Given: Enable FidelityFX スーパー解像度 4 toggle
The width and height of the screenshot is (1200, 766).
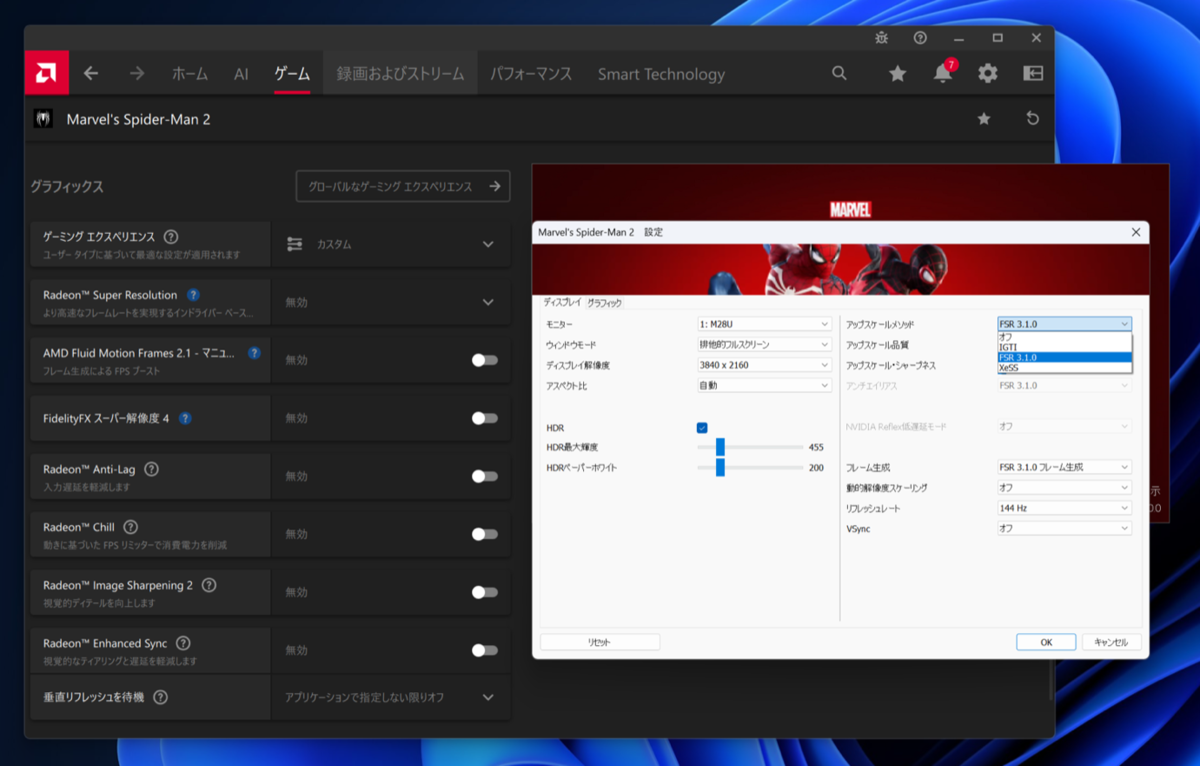Looking at the screenshot, I should click(485, 418).
